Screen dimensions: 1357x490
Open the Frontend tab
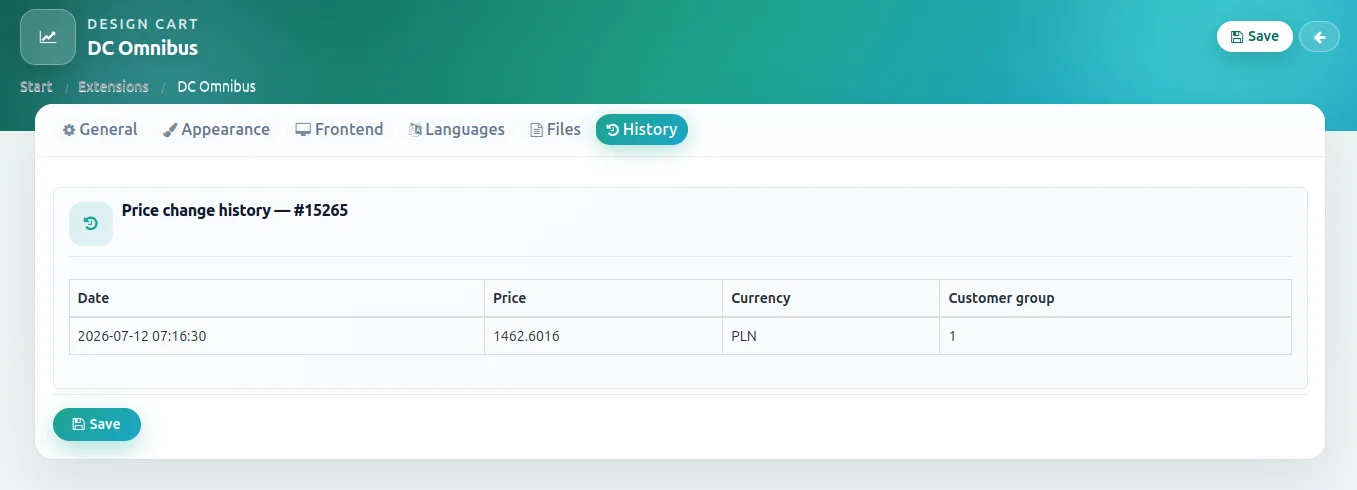pyautogui.click(x=339, y=130)
